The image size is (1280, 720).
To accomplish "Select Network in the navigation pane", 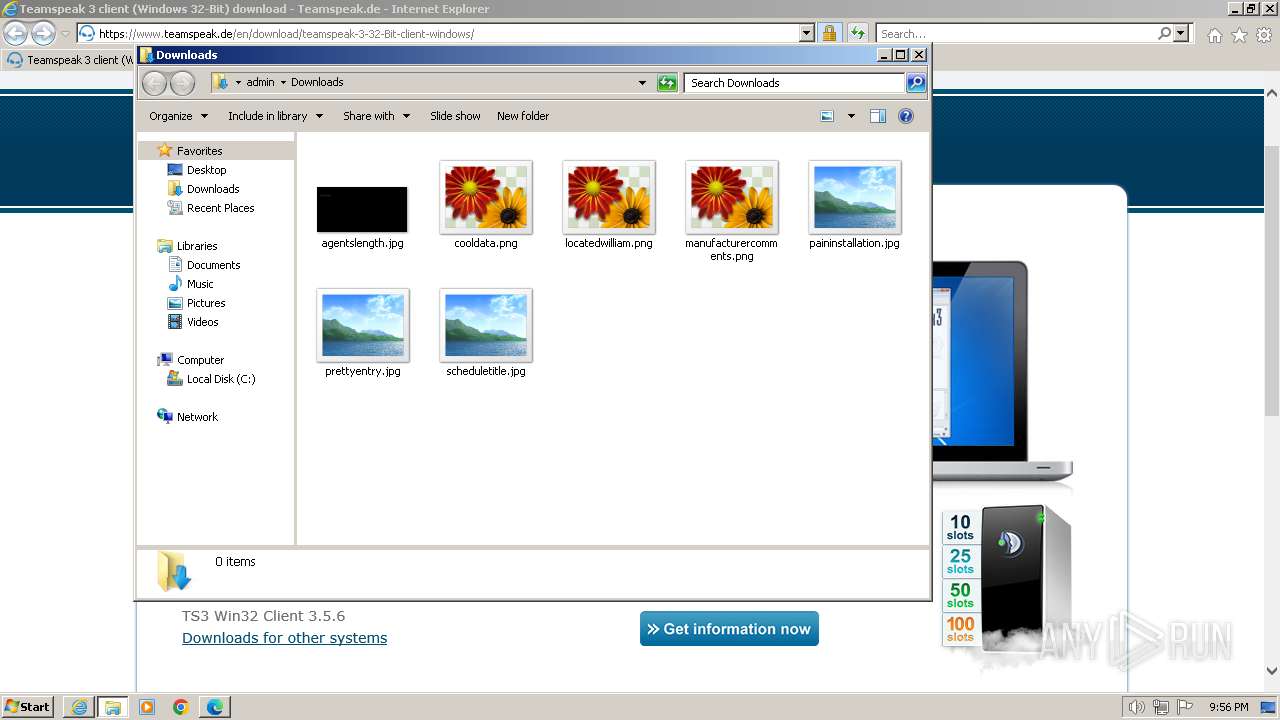I will (x=197, y=417).
